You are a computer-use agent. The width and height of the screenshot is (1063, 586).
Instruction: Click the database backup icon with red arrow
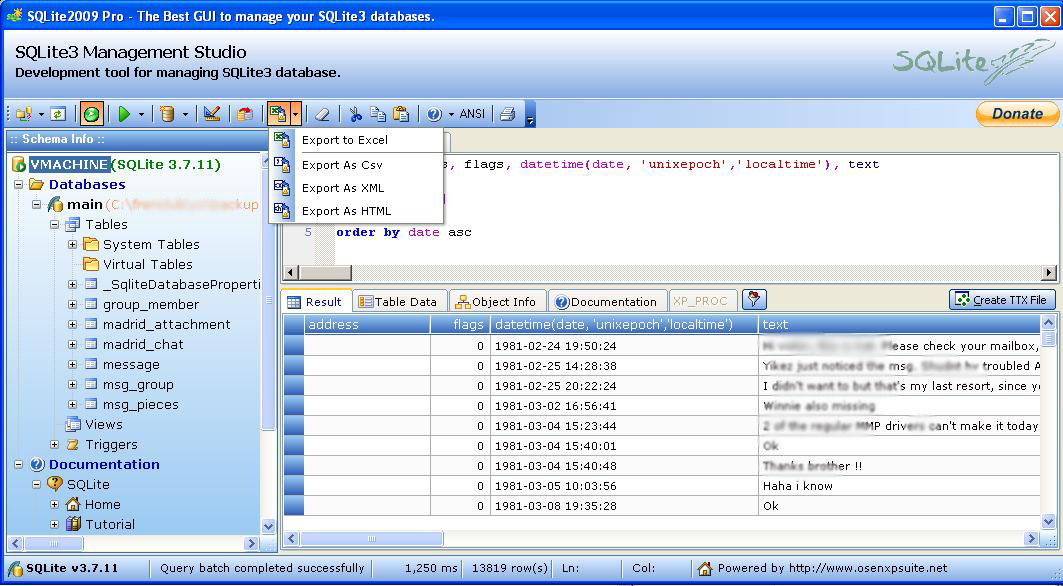245,114
